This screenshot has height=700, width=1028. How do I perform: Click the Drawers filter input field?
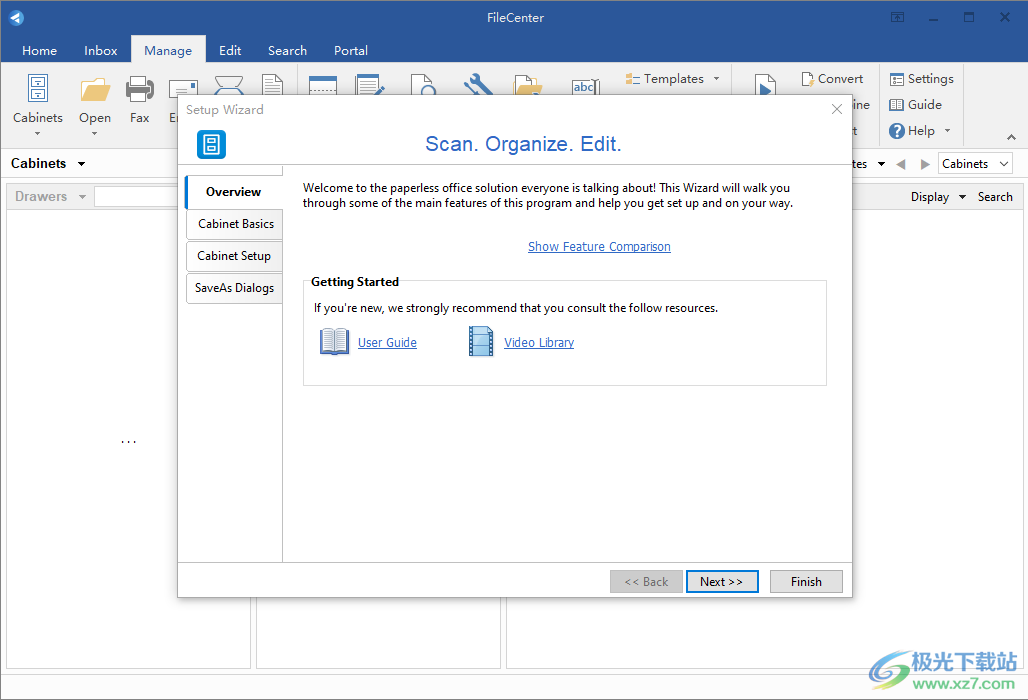coord(136,197)
